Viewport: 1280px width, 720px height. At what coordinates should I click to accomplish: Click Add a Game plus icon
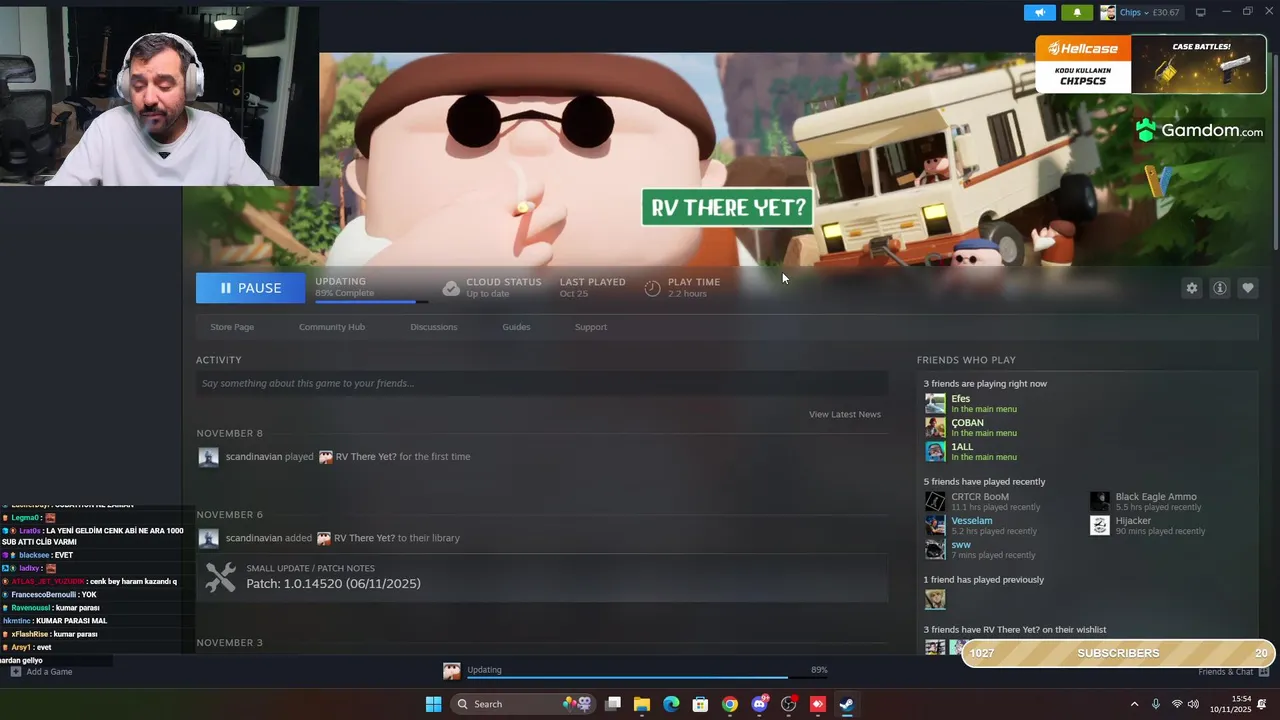15,672
